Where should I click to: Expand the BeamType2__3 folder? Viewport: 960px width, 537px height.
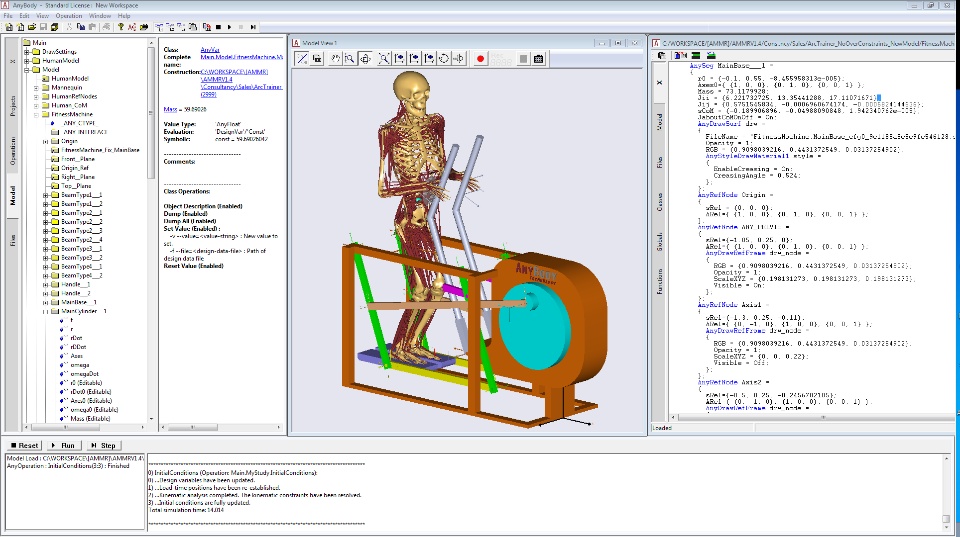[45, 231]
